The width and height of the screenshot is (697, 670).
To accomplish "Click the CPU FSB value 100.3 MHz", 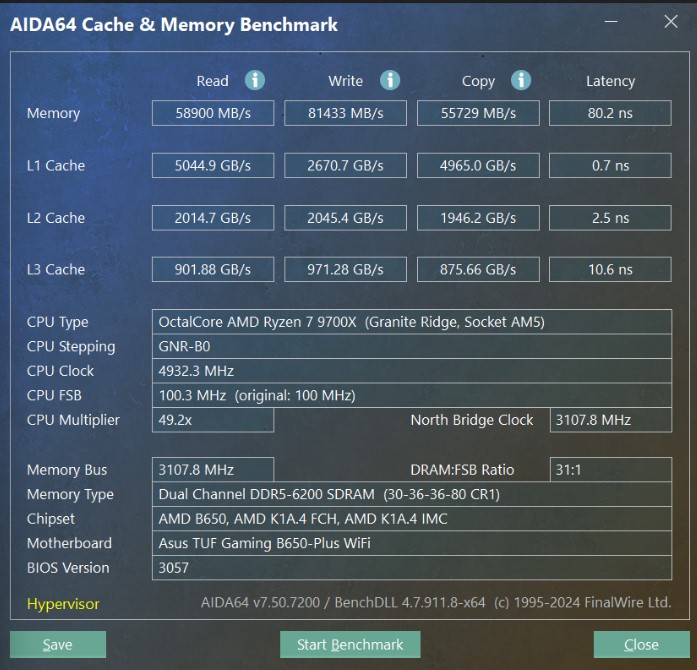I will (412, 395).
